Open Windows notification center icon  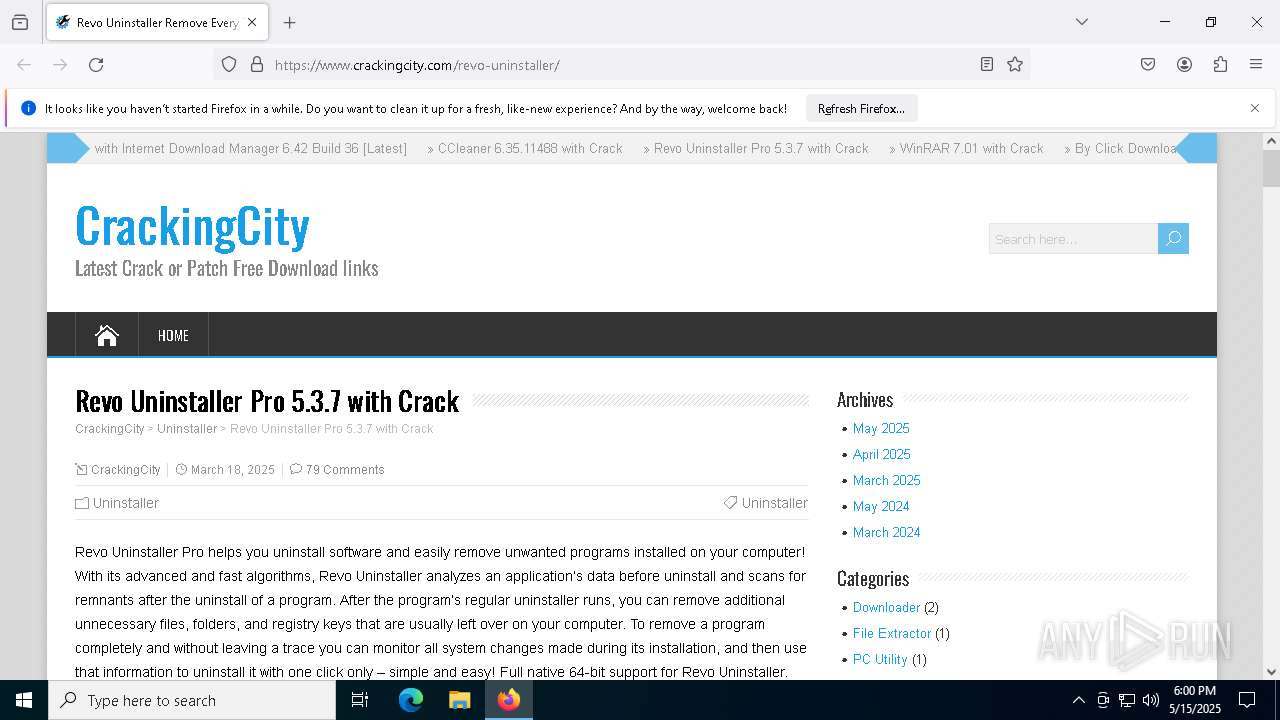1247,700
